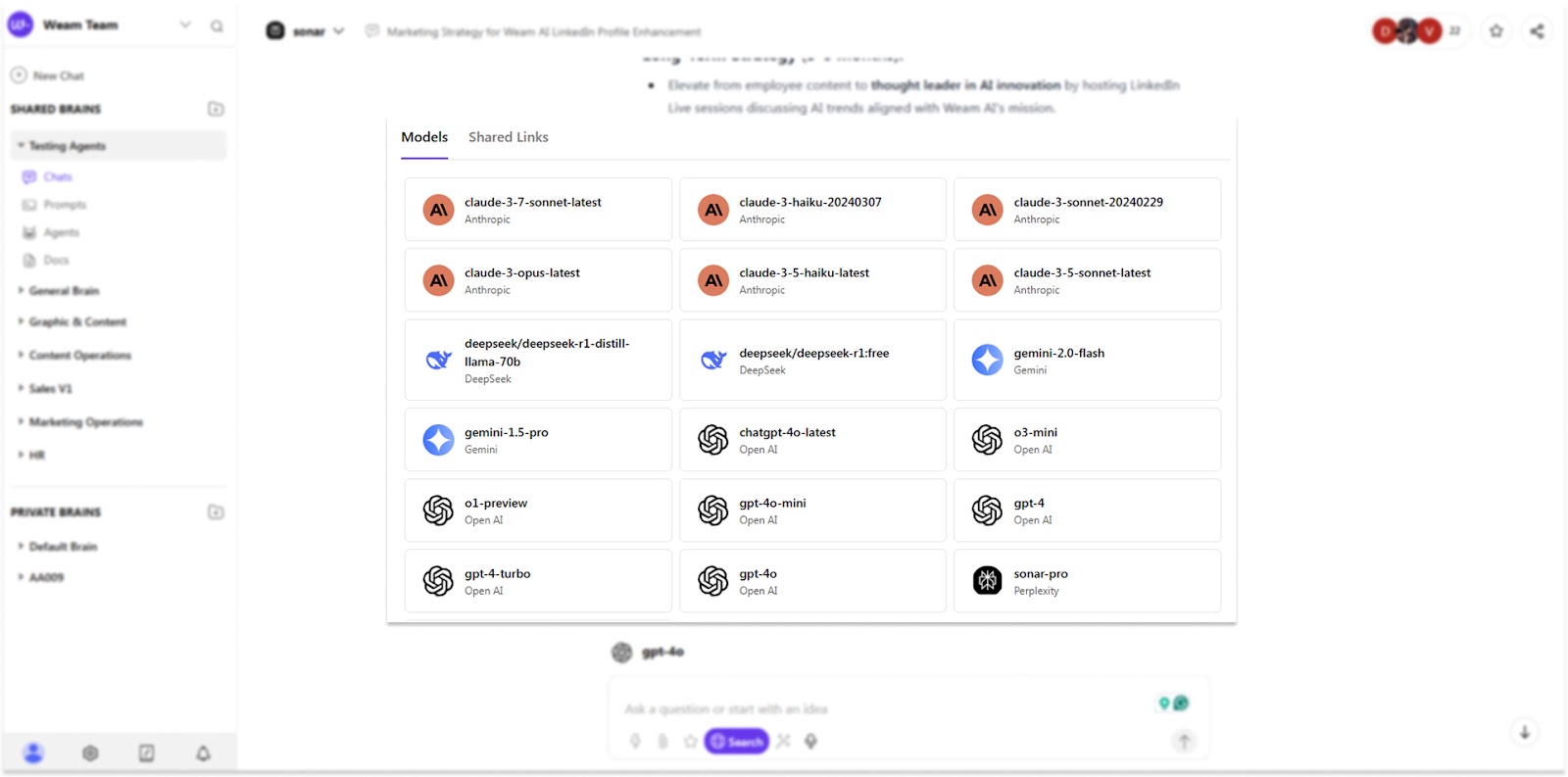Add a new private brain folder
This screenshot has width=1568, height=777.
[216, 512]
